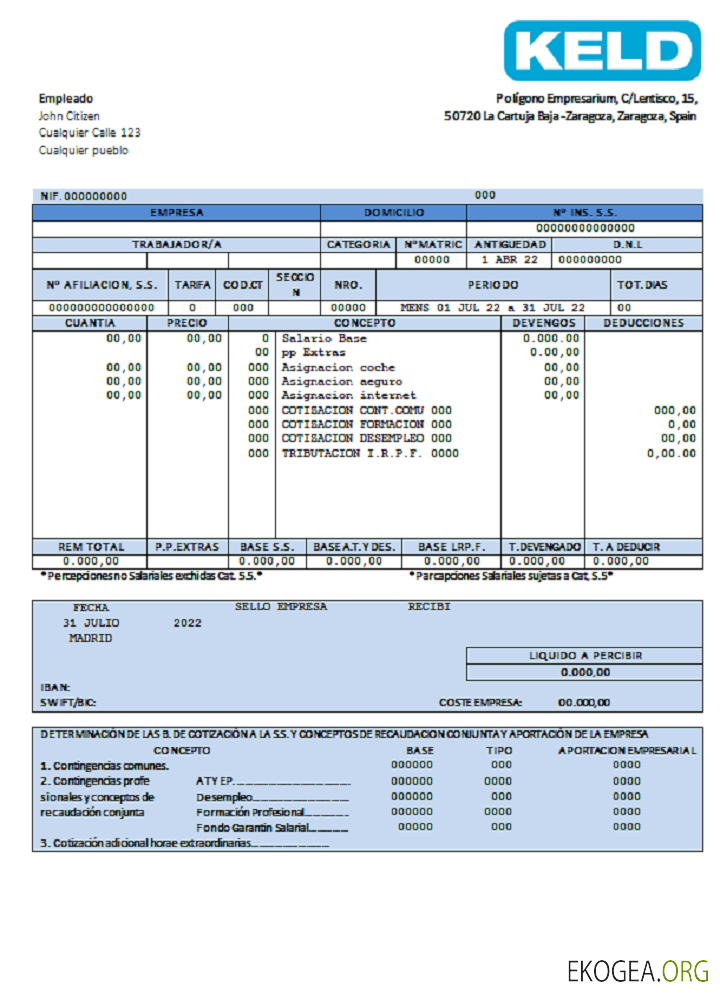The image size is (720, 1000).
Task: Select the employee name John Citizen
Action: tap(69, 116)
